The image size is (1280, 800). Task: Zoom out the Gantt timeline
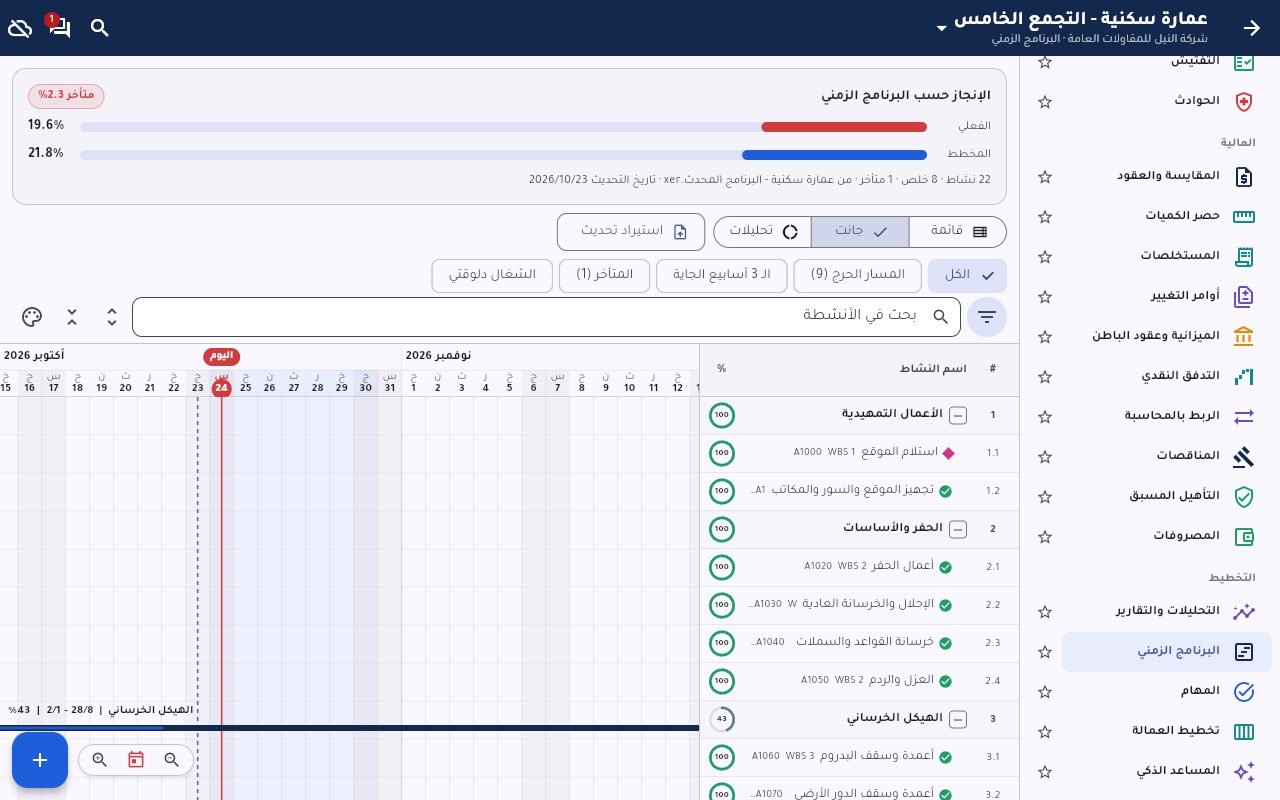(172, 760)
